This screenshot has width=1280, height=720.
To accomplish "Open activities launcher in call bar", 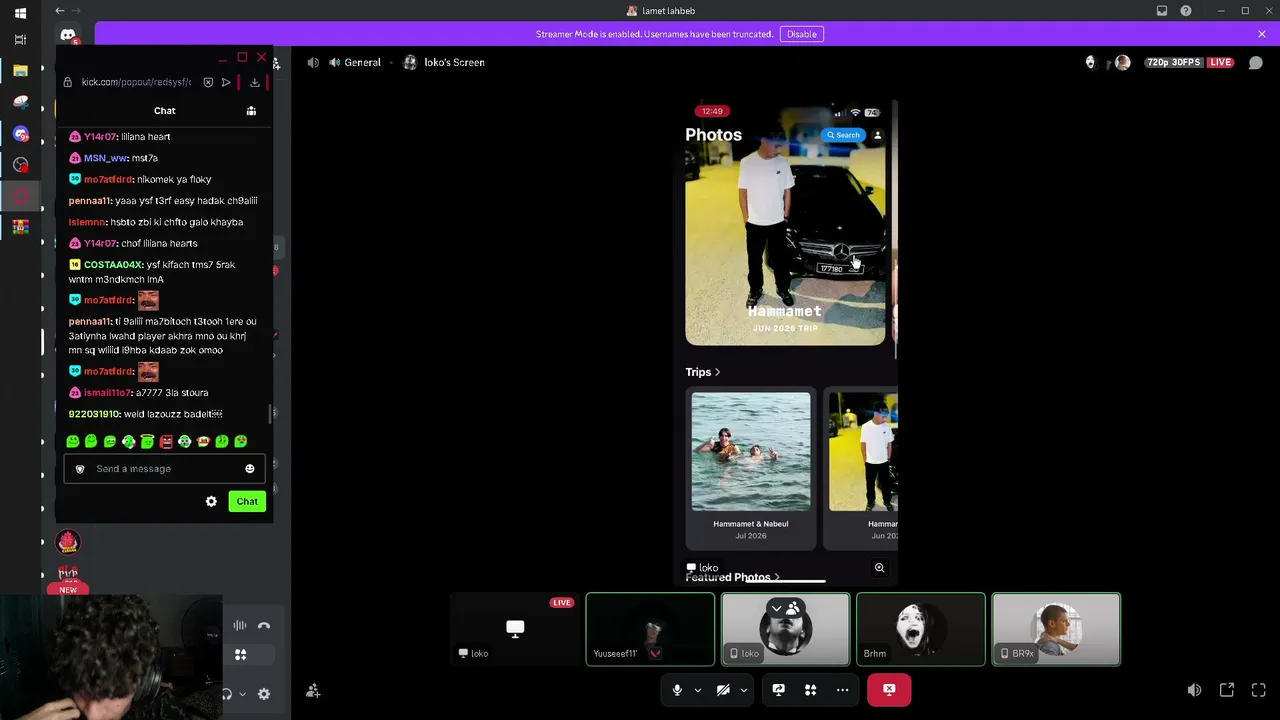I will coord(811,690).
